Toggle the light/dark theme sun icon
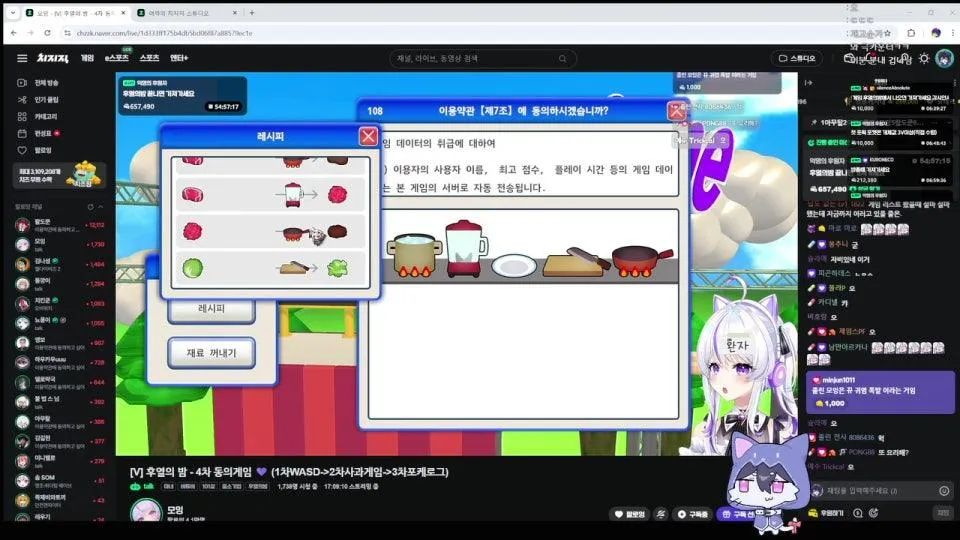The width and height of the screenshot is (960, 540). coord(924,59)
